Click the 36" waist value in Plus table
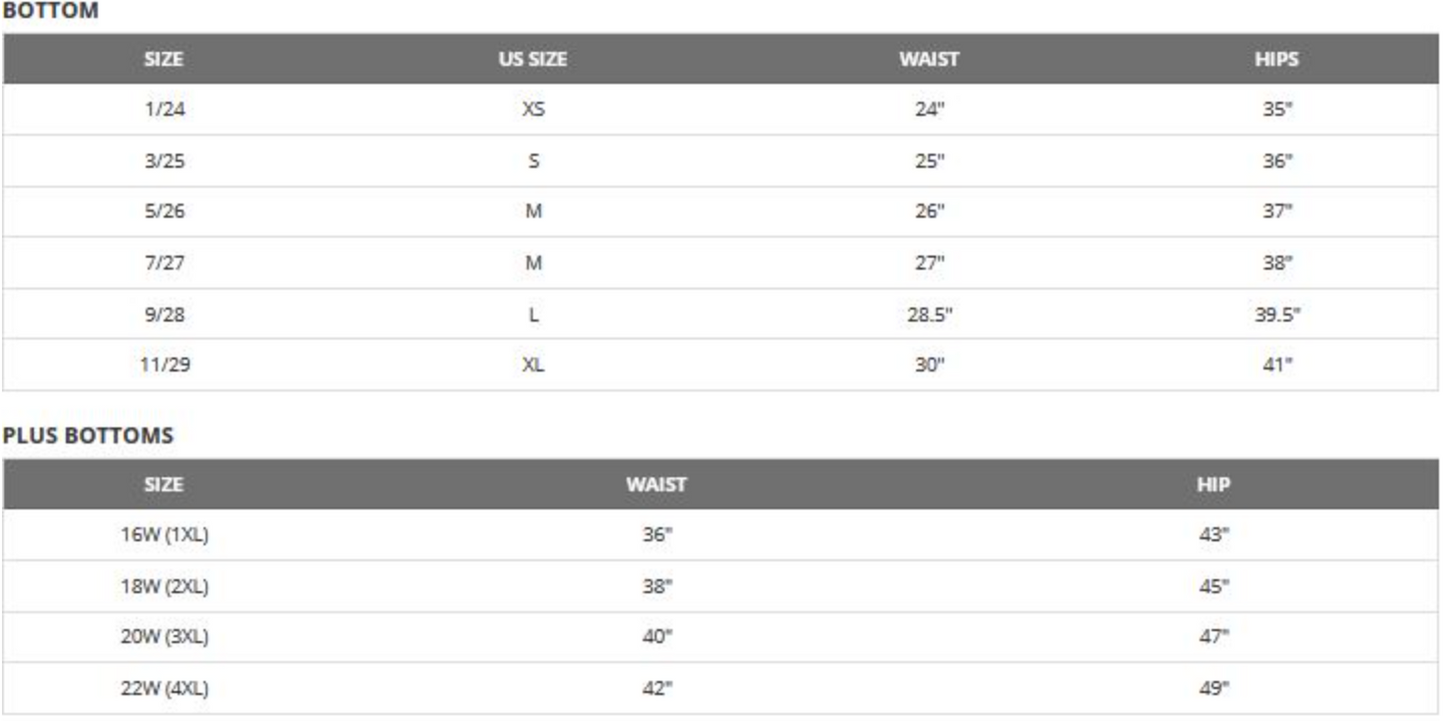Image resolution: width=1445 pixels, height=721 pixels. (657, 535)
